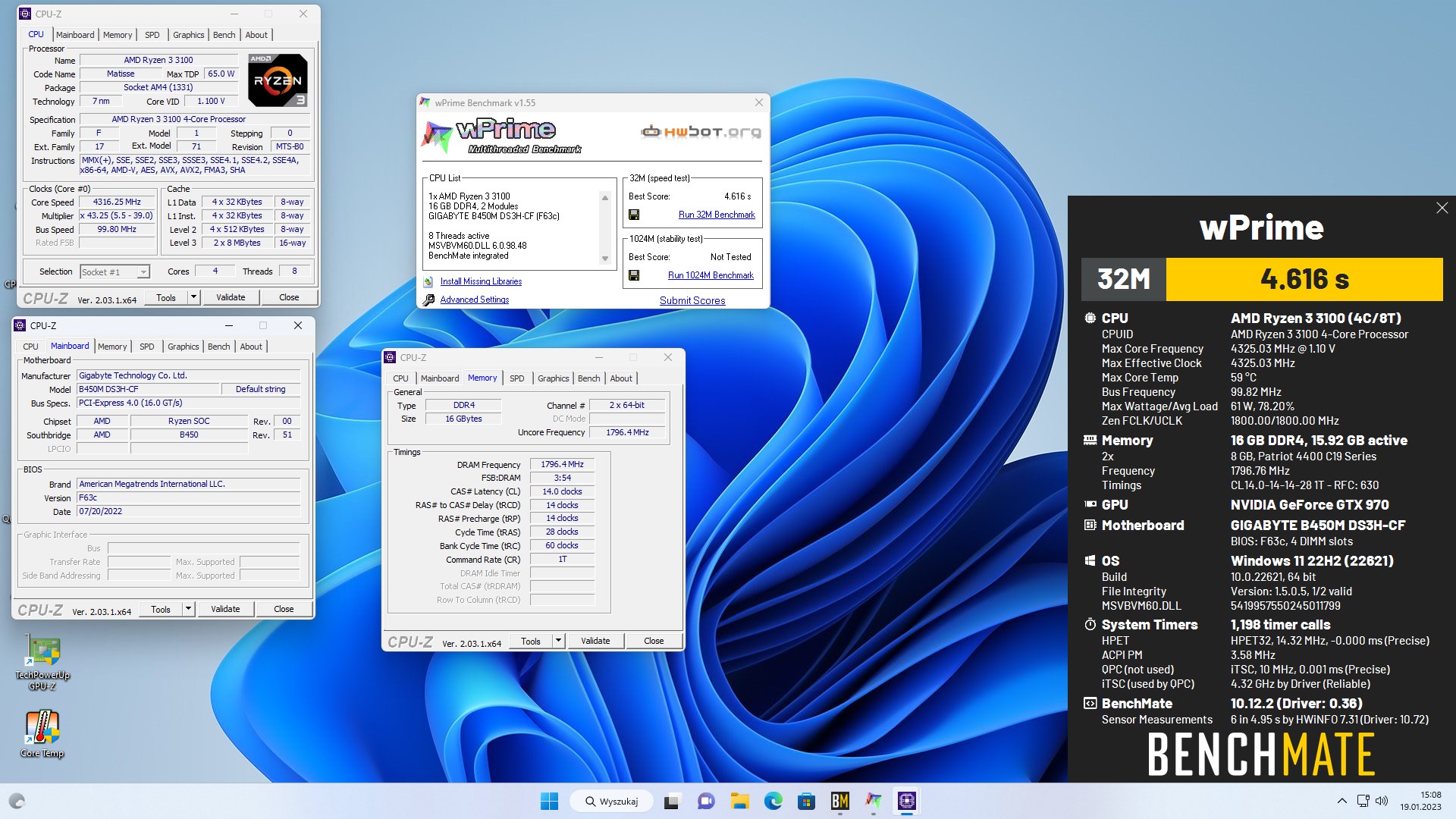Click Close button in Memory CPU-Z window
The width and height of the screenshot is (1456, 819).
coord(654,641)
